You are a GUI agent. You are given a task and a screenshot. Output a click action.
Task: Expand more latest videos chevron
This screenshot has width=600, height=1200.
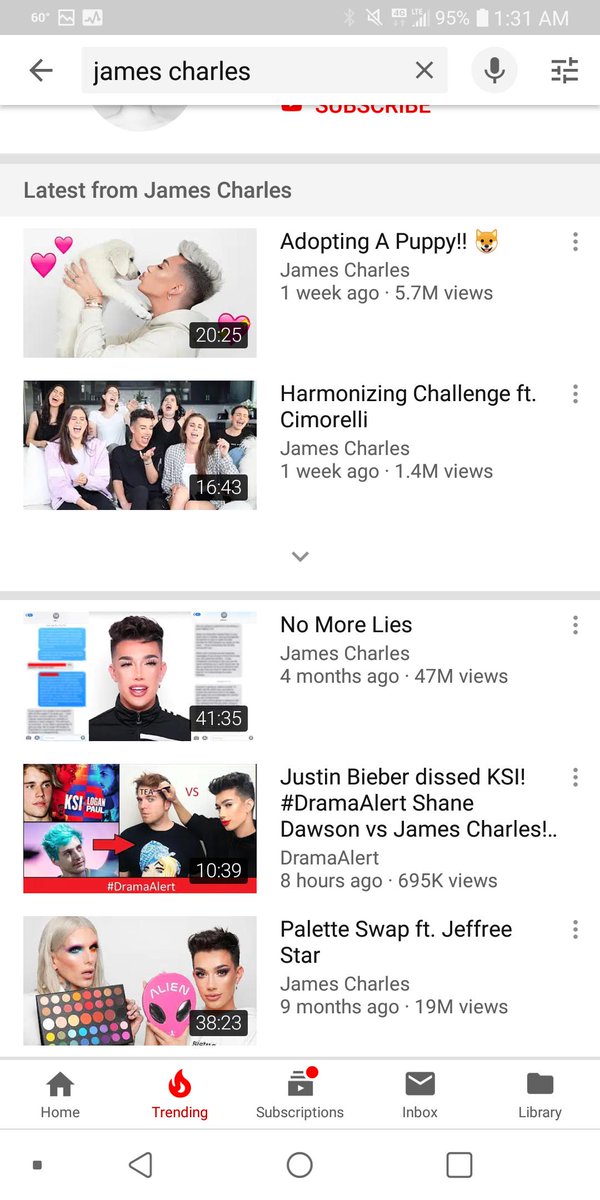tap(300, 556)
